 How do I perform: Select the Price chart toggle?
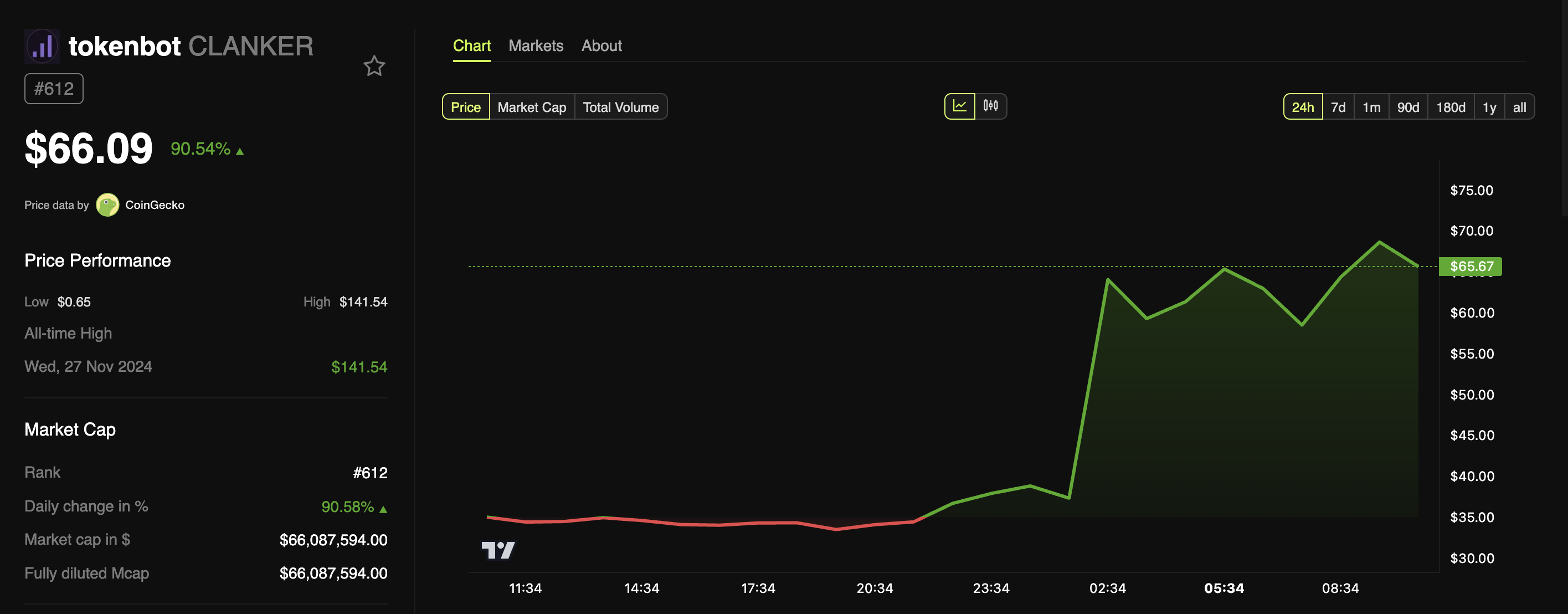(466, 107)
